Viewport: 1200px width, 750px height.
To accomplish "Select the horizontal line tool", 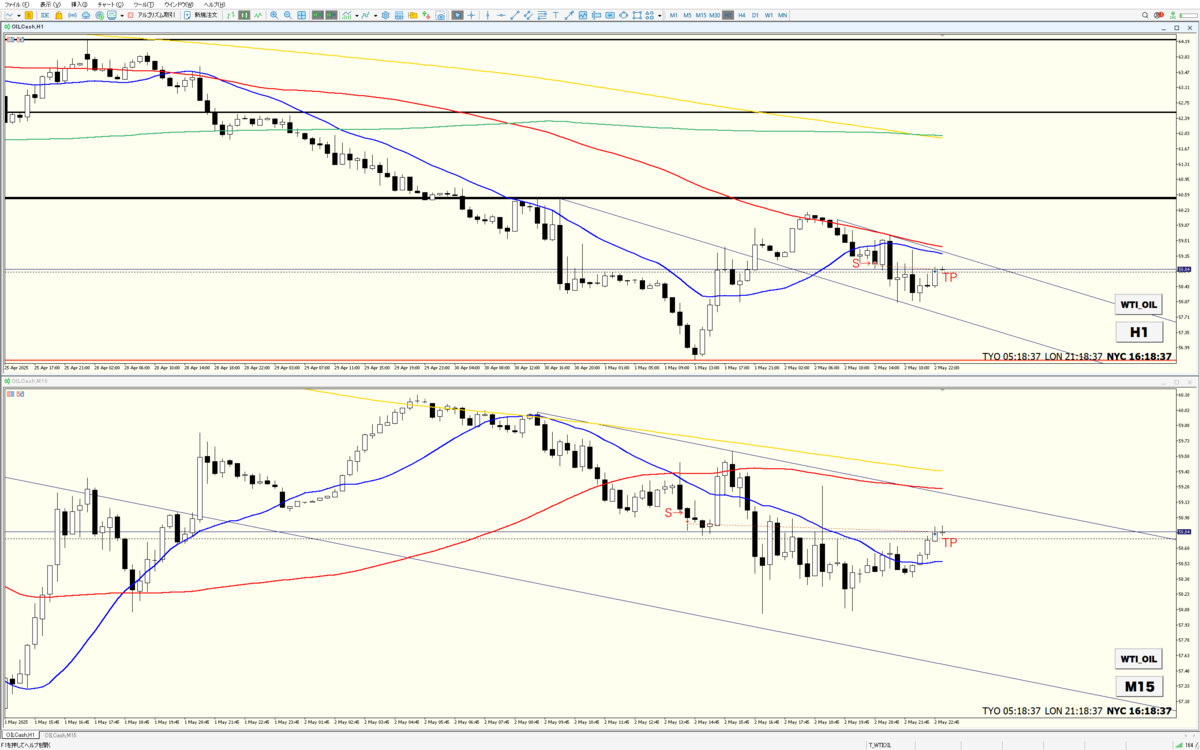I will coord(501,15).
